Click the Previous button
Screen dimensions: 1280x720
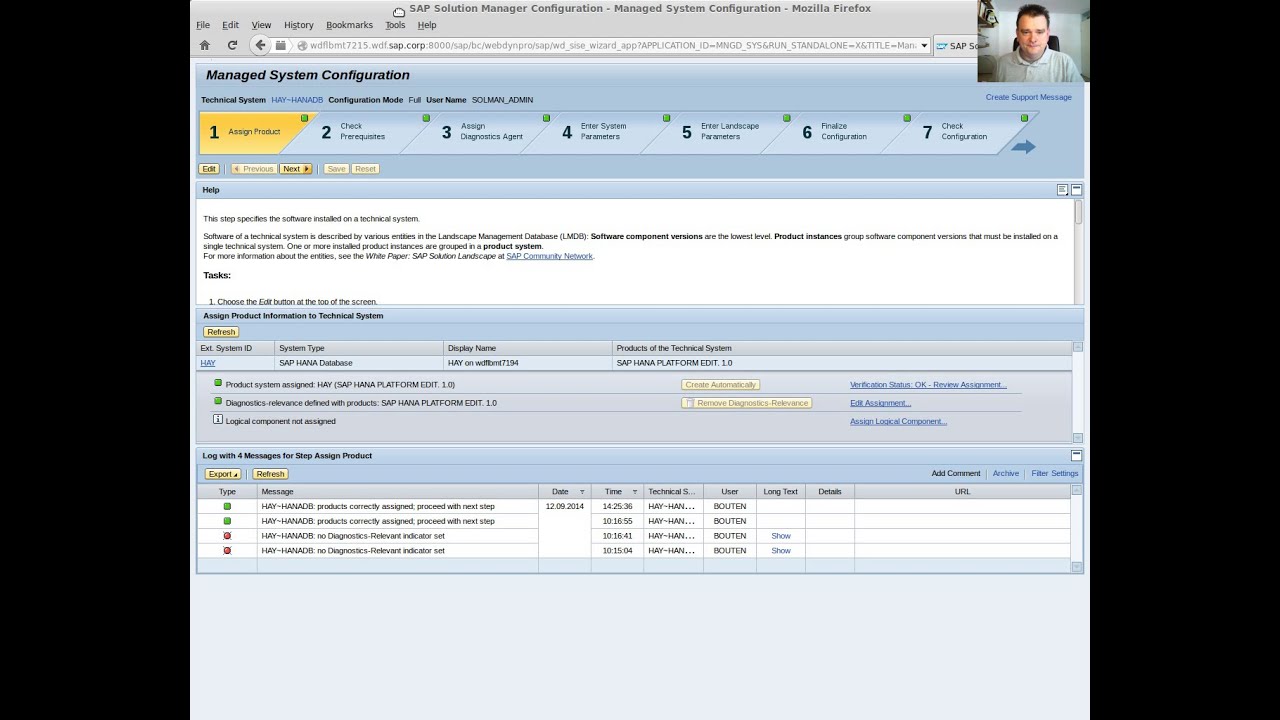pos(253,169)
